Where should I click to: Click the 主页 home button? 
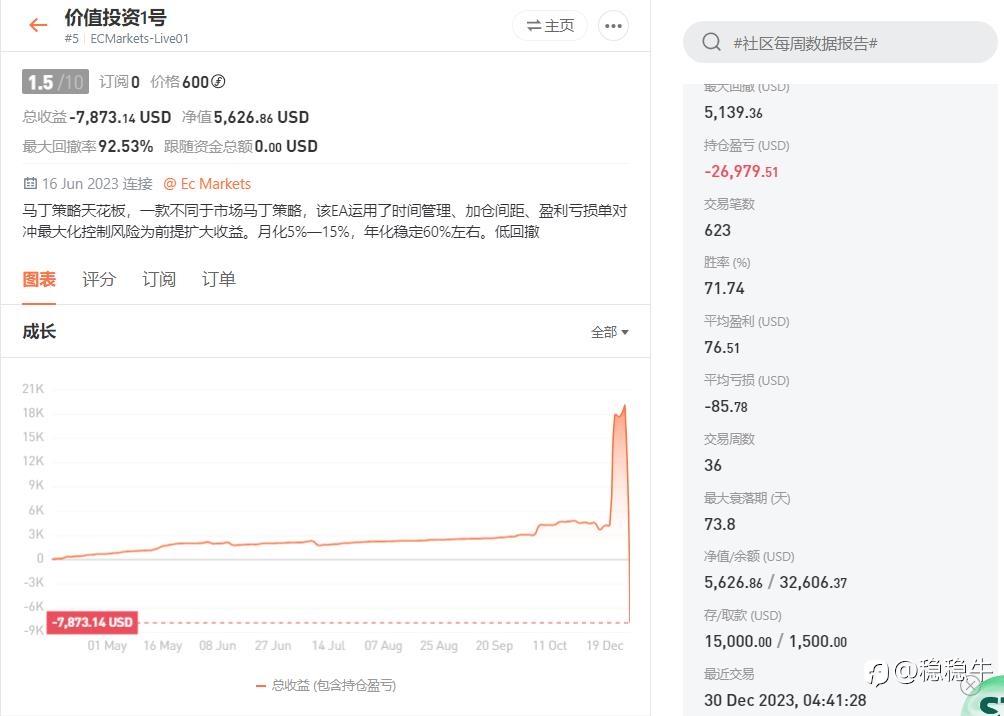tap(549, 26)
